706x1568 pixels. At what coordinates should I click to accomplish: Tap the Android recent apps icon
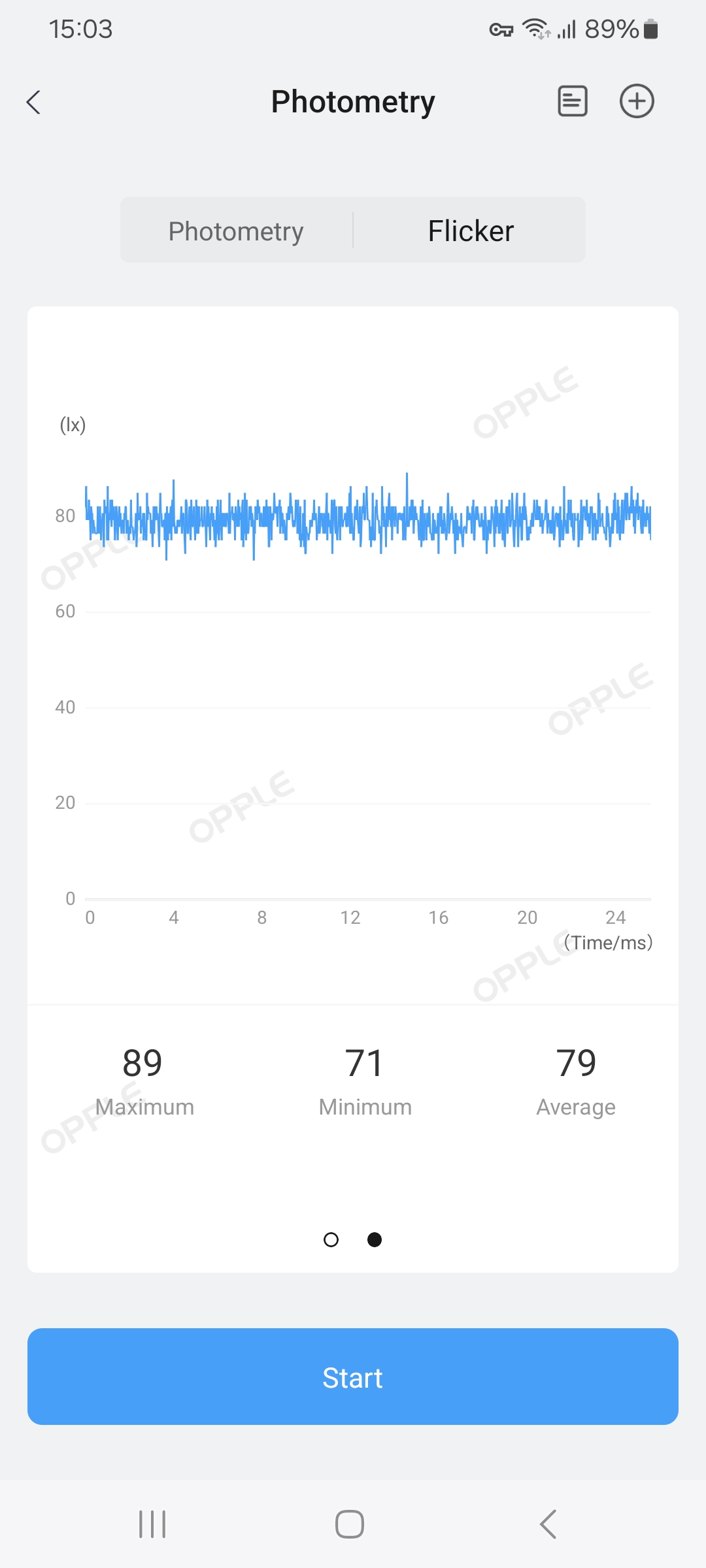click(152, 1524)
